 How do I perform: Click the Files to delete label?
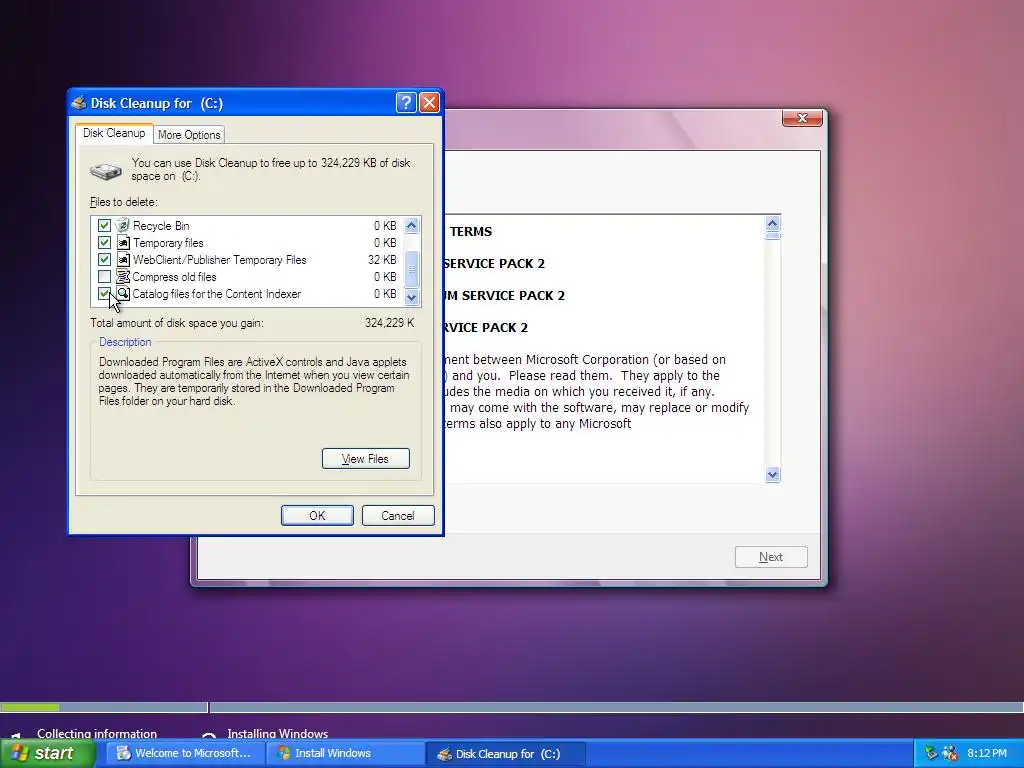pyautogui.click(x=124, y=202)
